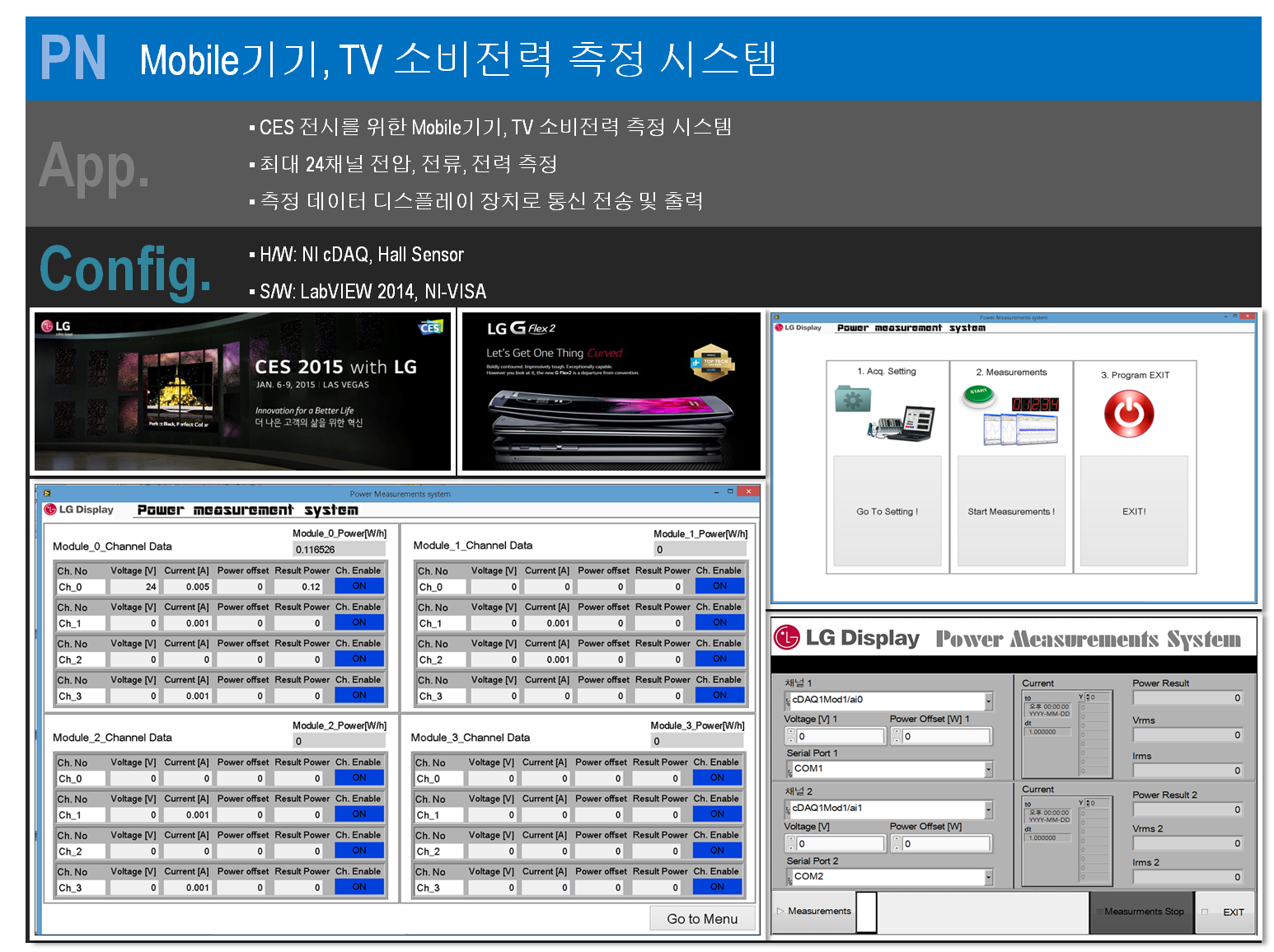Image resolution: width=1274 pixels, height=952 pixels.
Task: Click the Vrms output field for channel 1
Action: (1187, 734)
